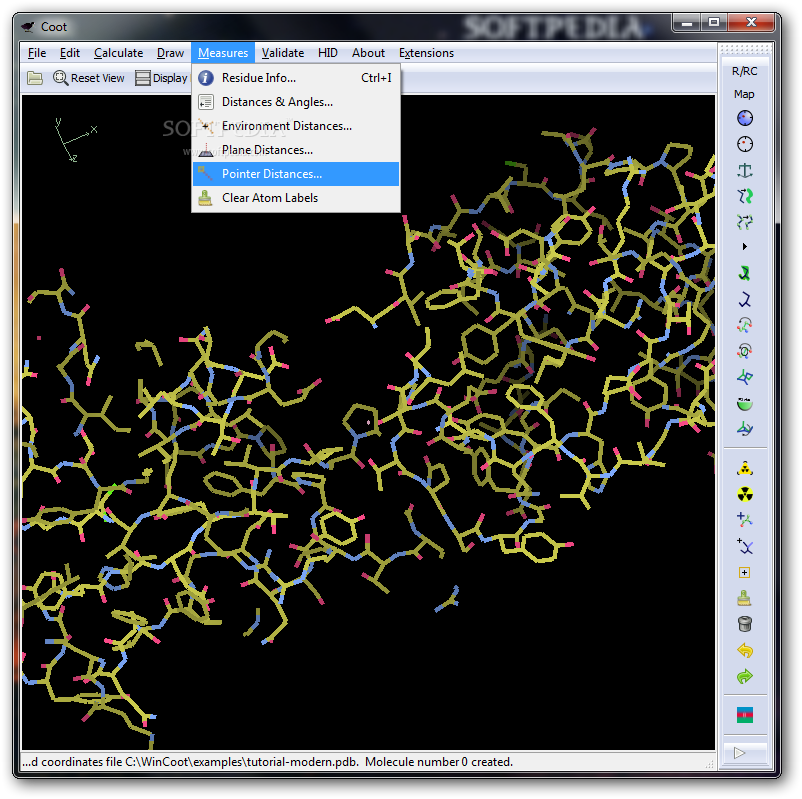This screenshot has height=799, width=802.
Task: Select Pointer Distances... menu entry
Action: 296,174
